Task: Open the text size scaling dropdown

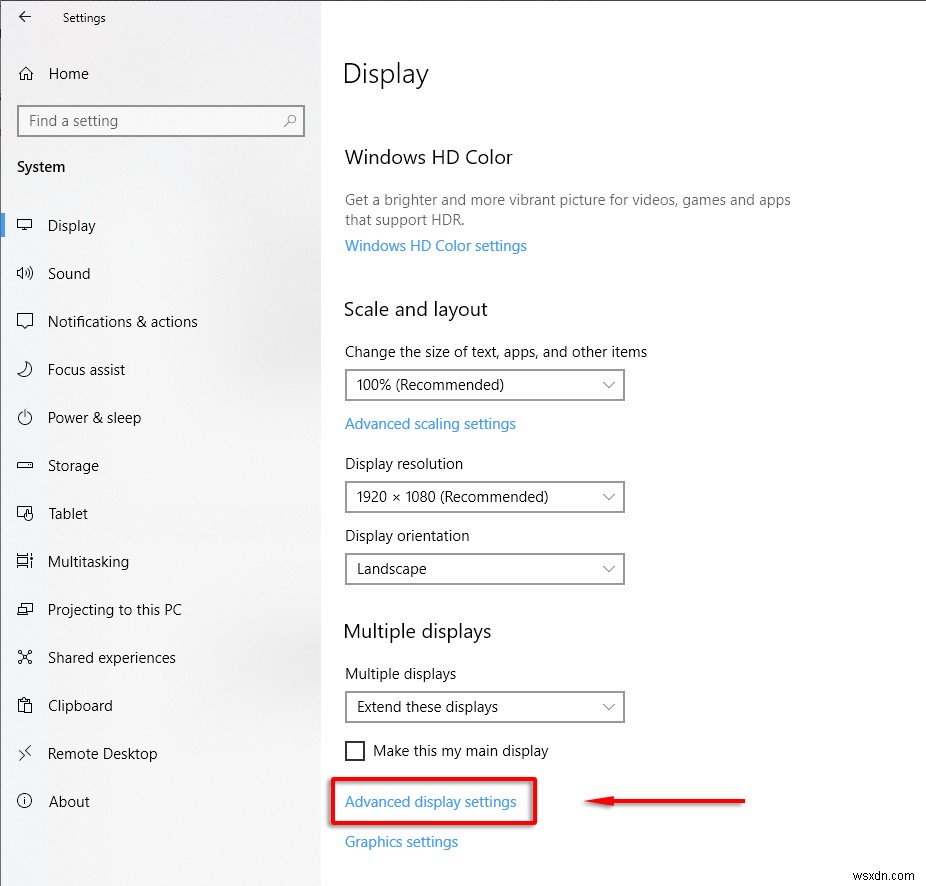Action: (x=484, y=385)
